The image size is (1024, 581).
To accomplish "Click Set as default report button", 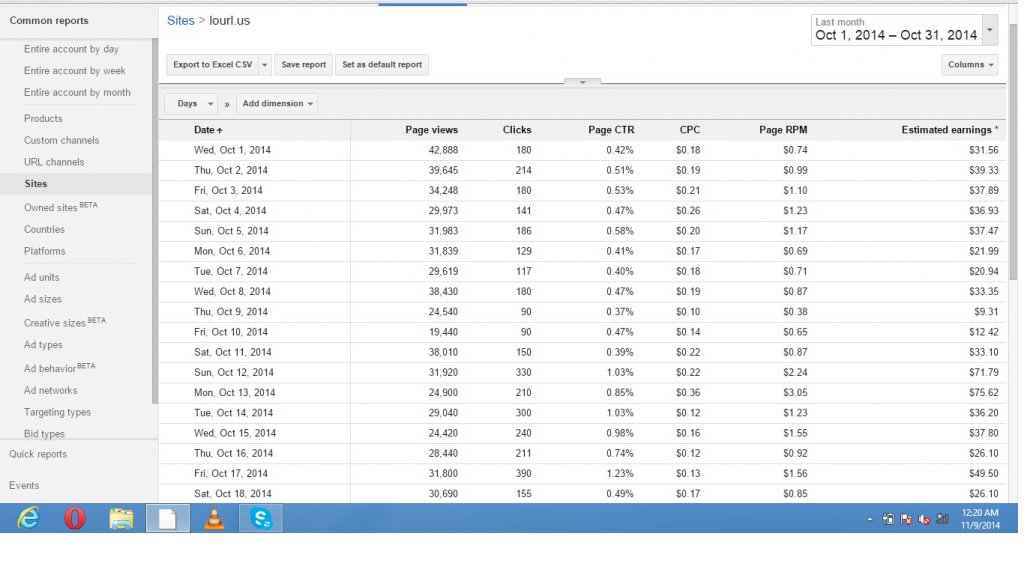I will point(382,65).
